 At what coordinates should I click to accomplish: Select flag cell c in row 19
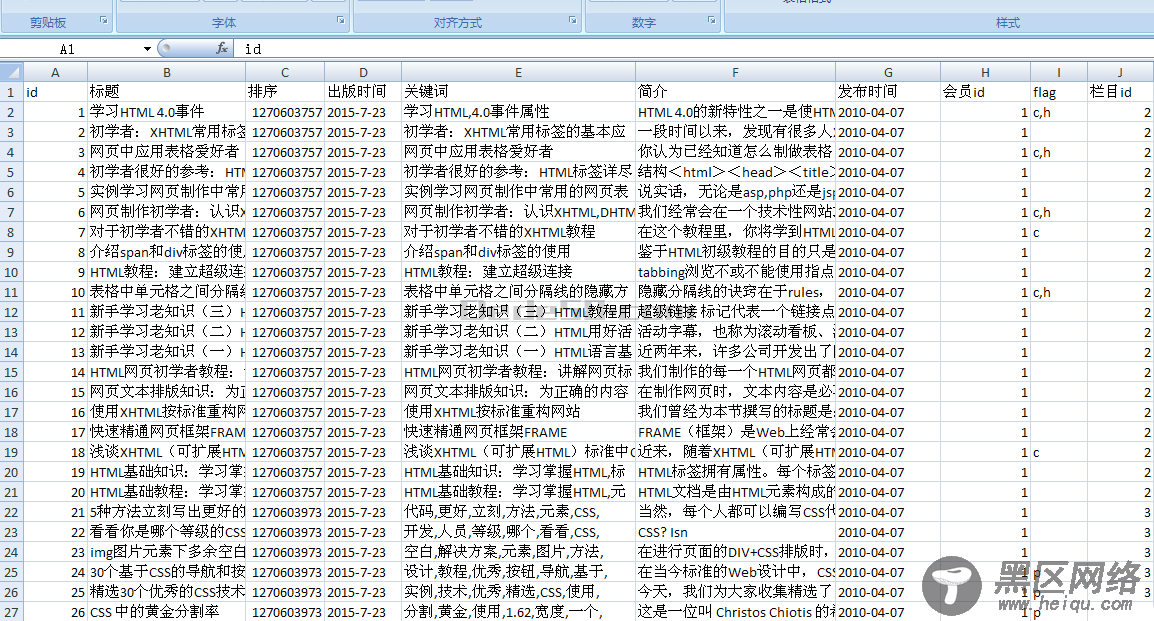[x=1058, y=452]
